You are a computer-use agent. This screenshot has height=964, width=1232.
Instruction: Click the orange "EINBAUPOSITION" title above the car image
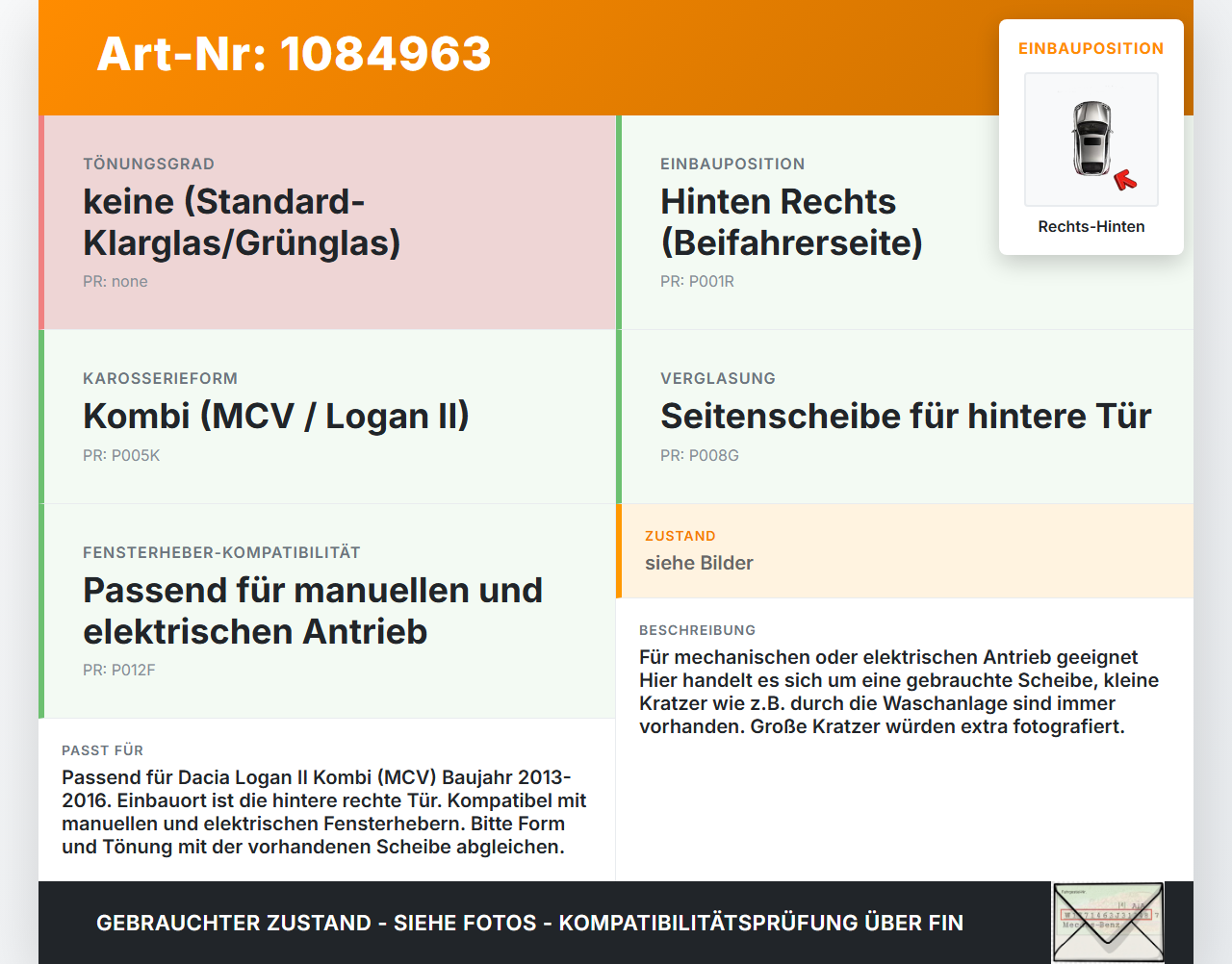coord(1091,48)
